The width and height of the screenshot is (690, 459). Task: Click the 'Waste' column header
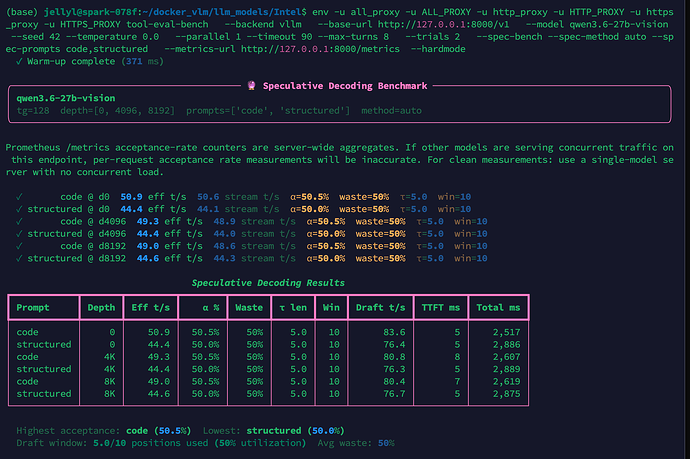(249, 308)
